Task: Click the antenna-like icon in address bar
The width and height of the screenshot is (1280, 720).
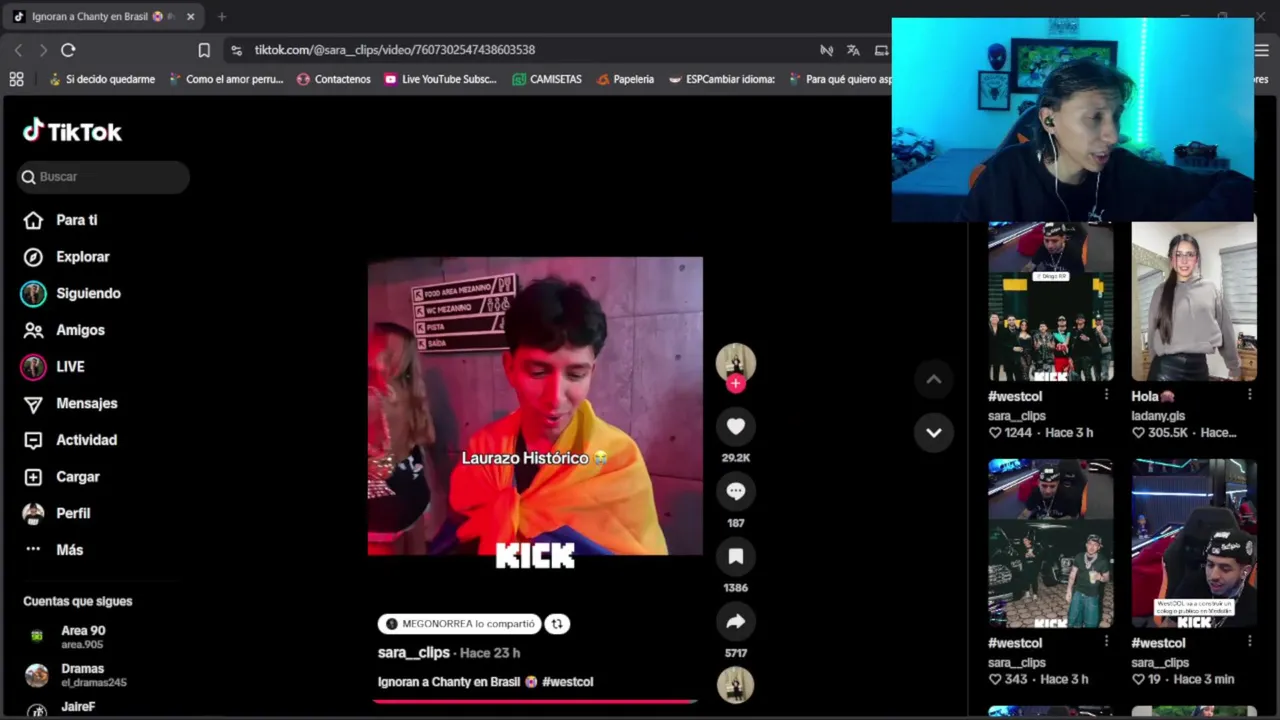Action: (x=826, y=50)
